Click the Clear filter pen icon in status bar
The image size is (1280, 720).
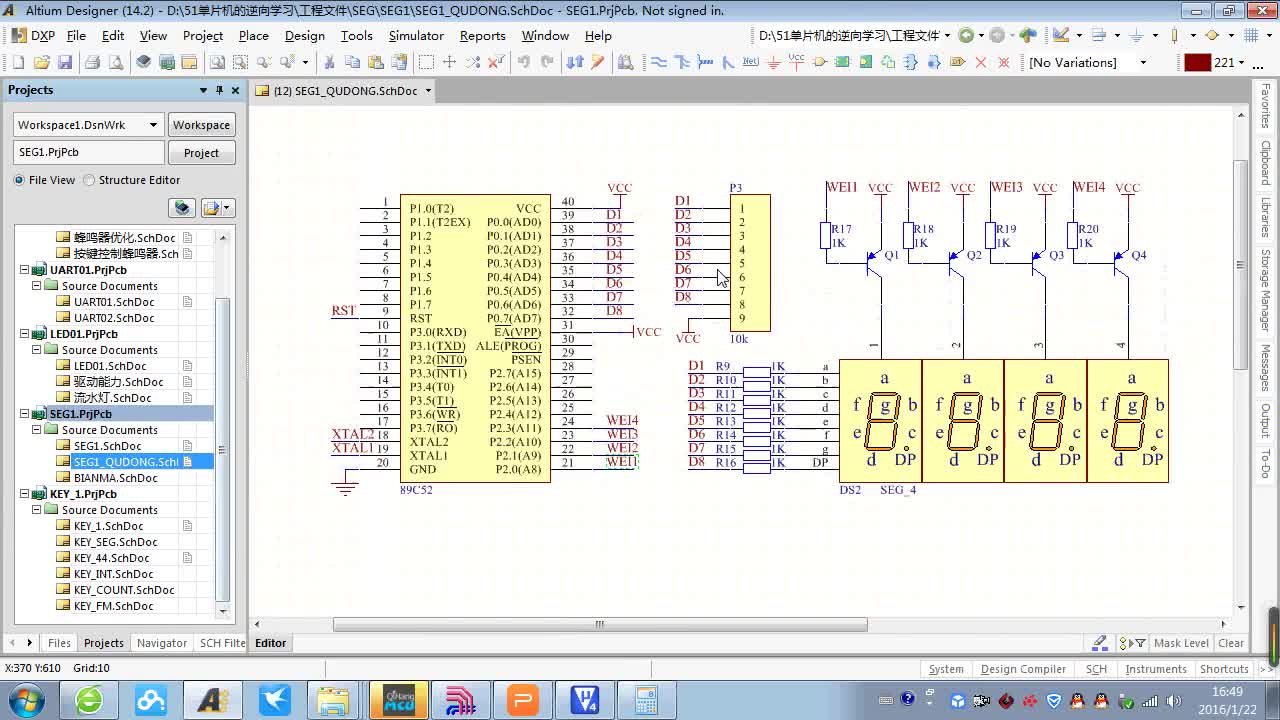pyautogui.click(x=1101, y=643)
